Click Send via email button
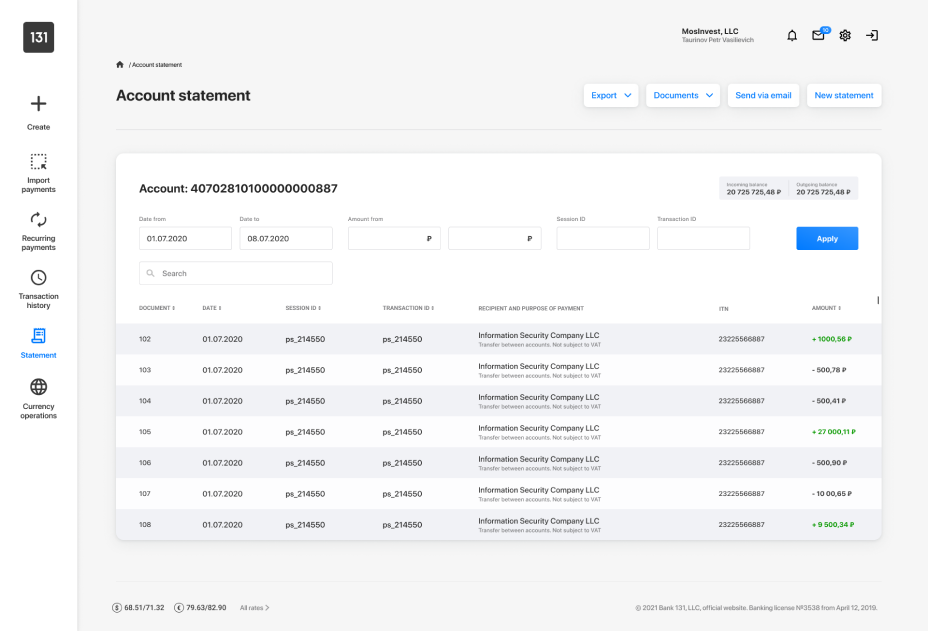Viewport: 928px width, 631px height. [x=763, y=95]
